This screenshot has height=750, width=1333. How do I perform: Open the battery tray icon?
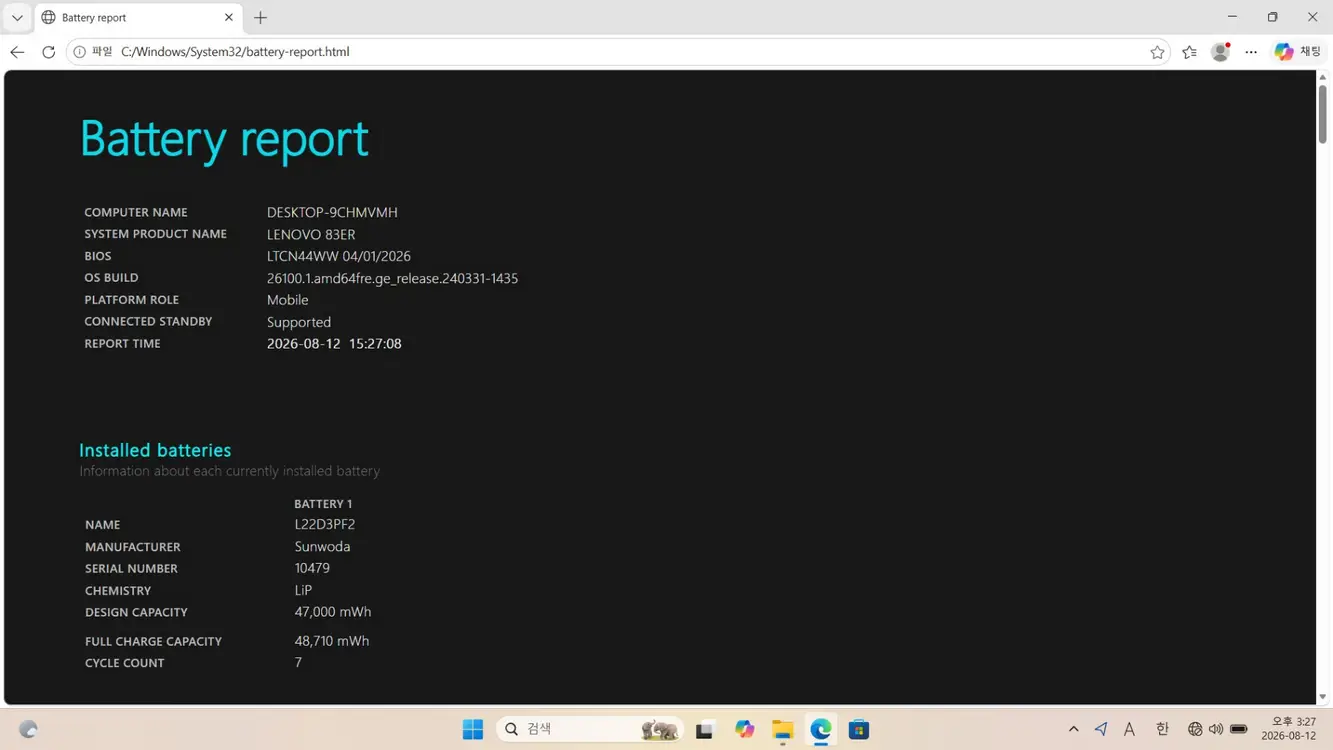coord(1239,729)
